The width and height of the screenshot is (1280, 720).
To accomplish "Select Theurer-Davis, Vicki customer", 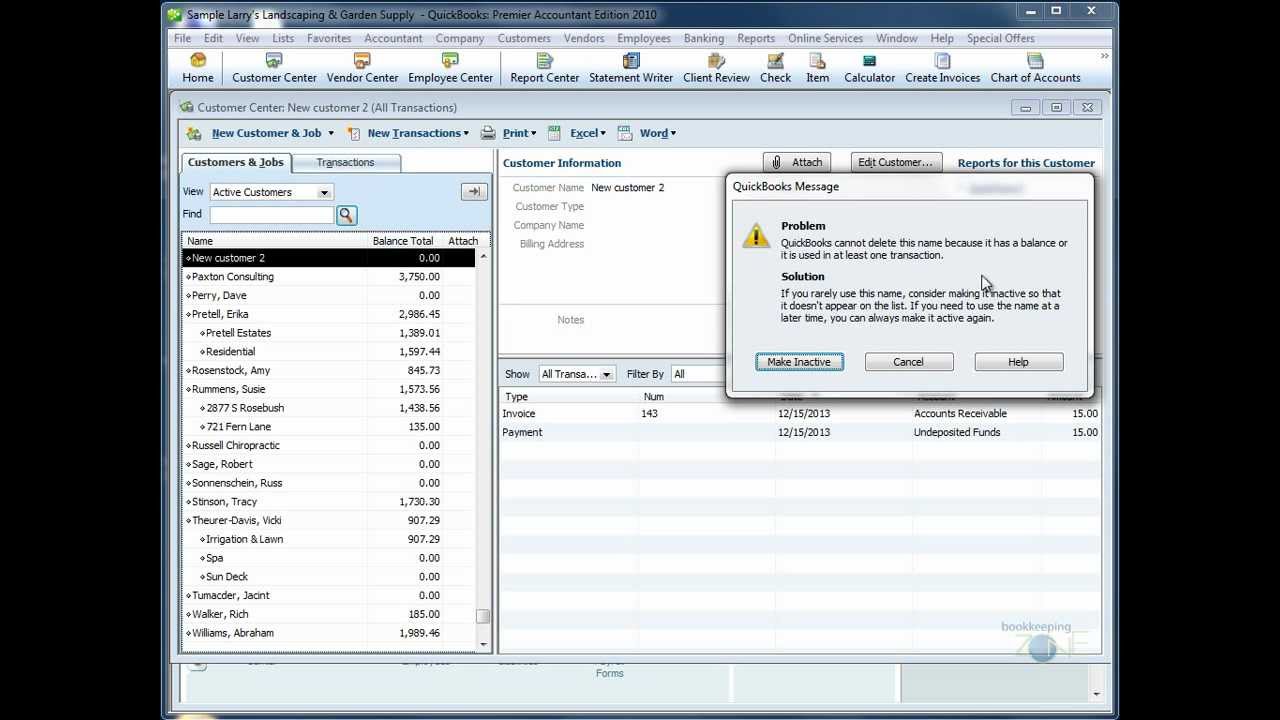I will tap(329, 520).
